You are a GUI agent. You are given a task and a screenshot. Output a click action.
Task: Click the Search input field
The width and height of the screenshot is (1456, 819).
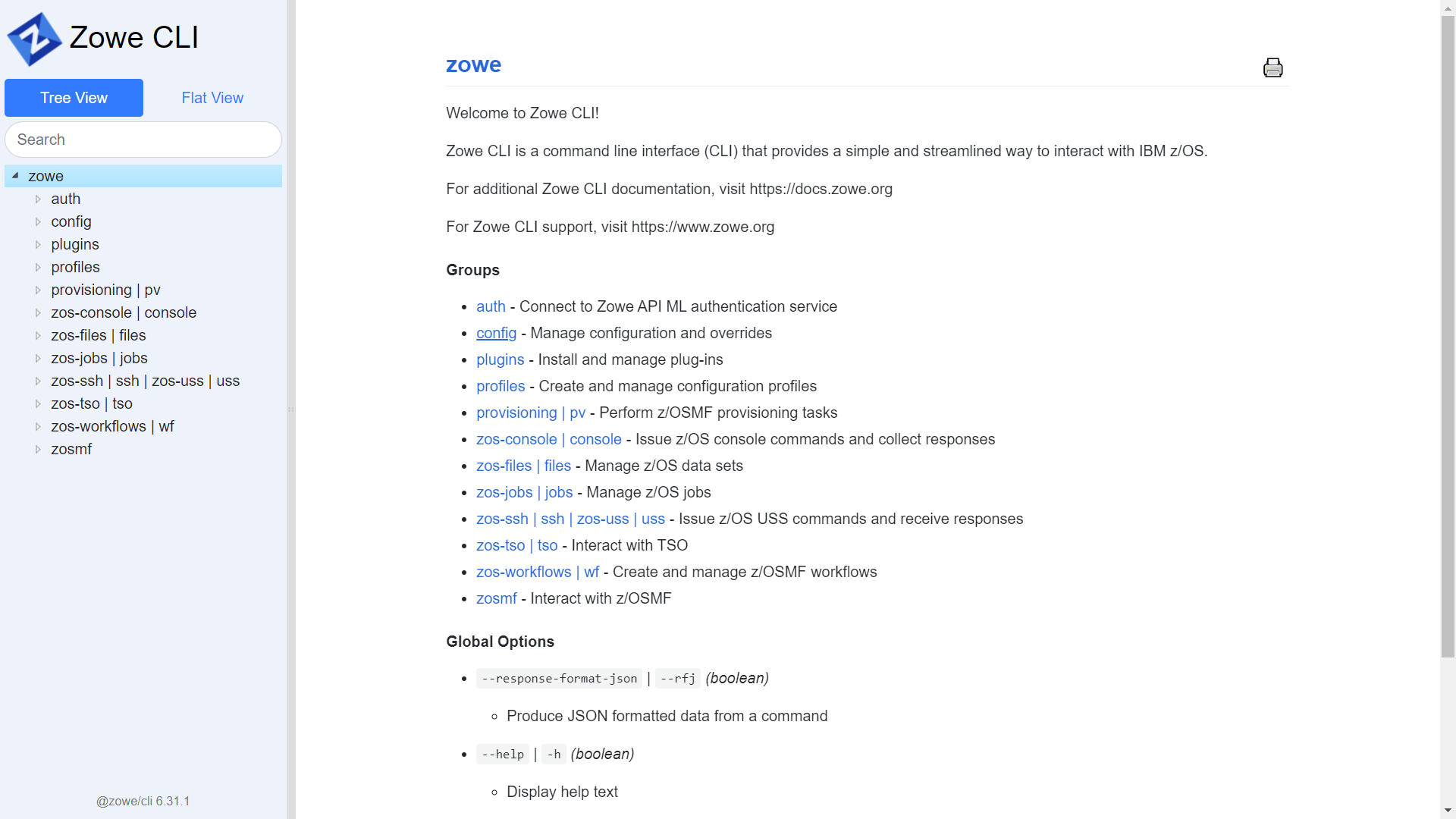(x=143, y=140)
